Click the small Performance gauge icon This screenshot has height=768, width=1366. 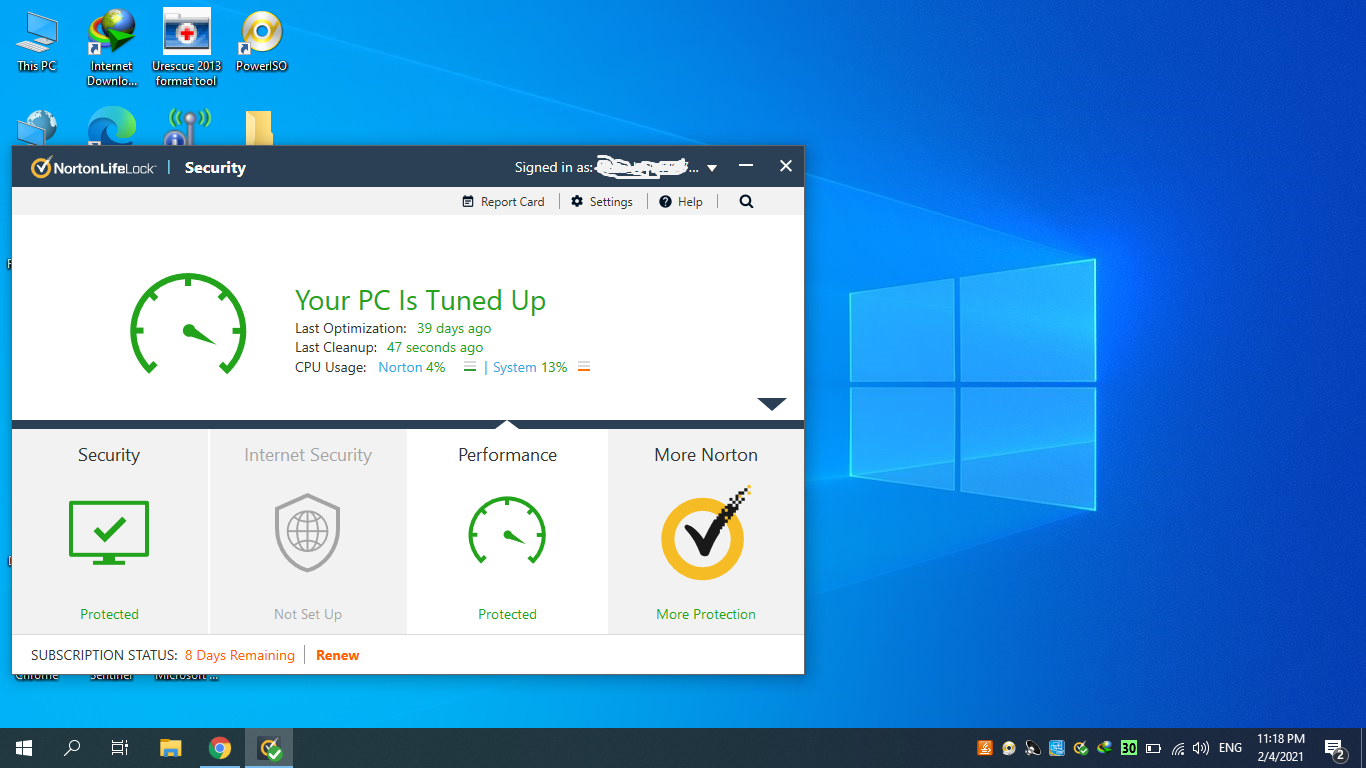tap(507, 532)
